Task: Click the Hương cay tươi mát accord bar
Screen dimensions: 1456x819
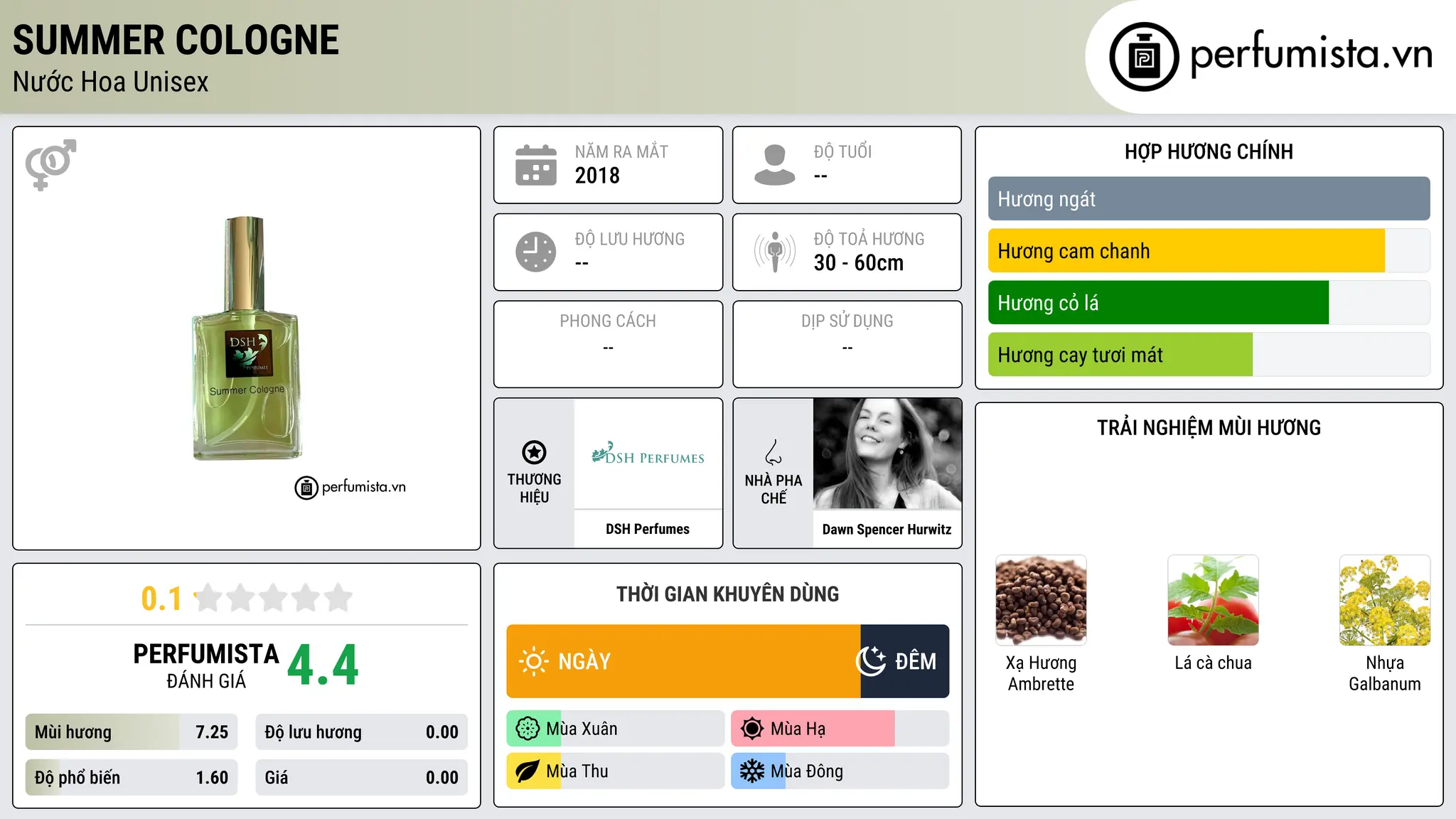Action: tap(1209, 355)
